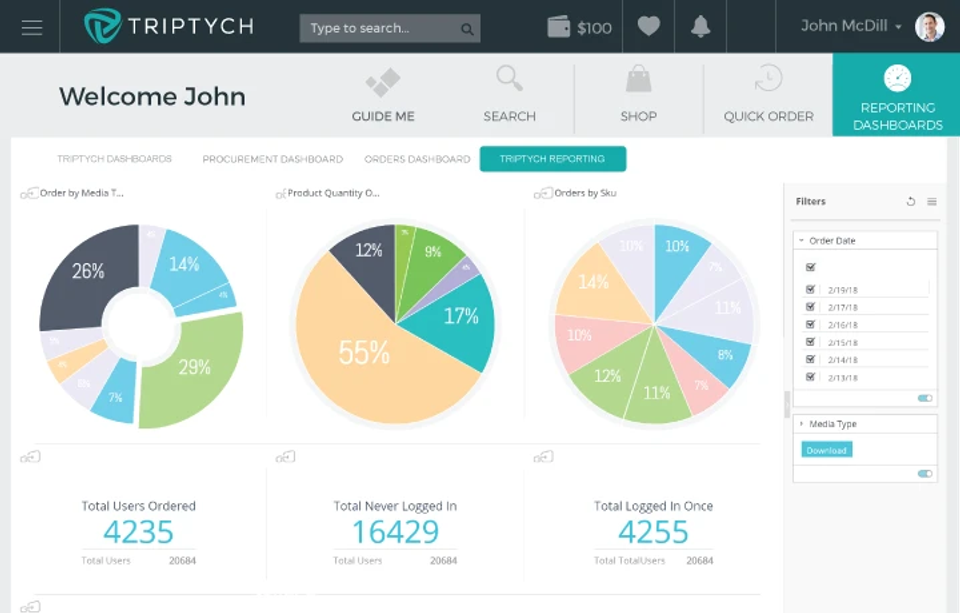Click the icon beside Product Quantity title
The width and height of the screenshot is (960, 613).
pyautogui.click(x=281, y=194)
